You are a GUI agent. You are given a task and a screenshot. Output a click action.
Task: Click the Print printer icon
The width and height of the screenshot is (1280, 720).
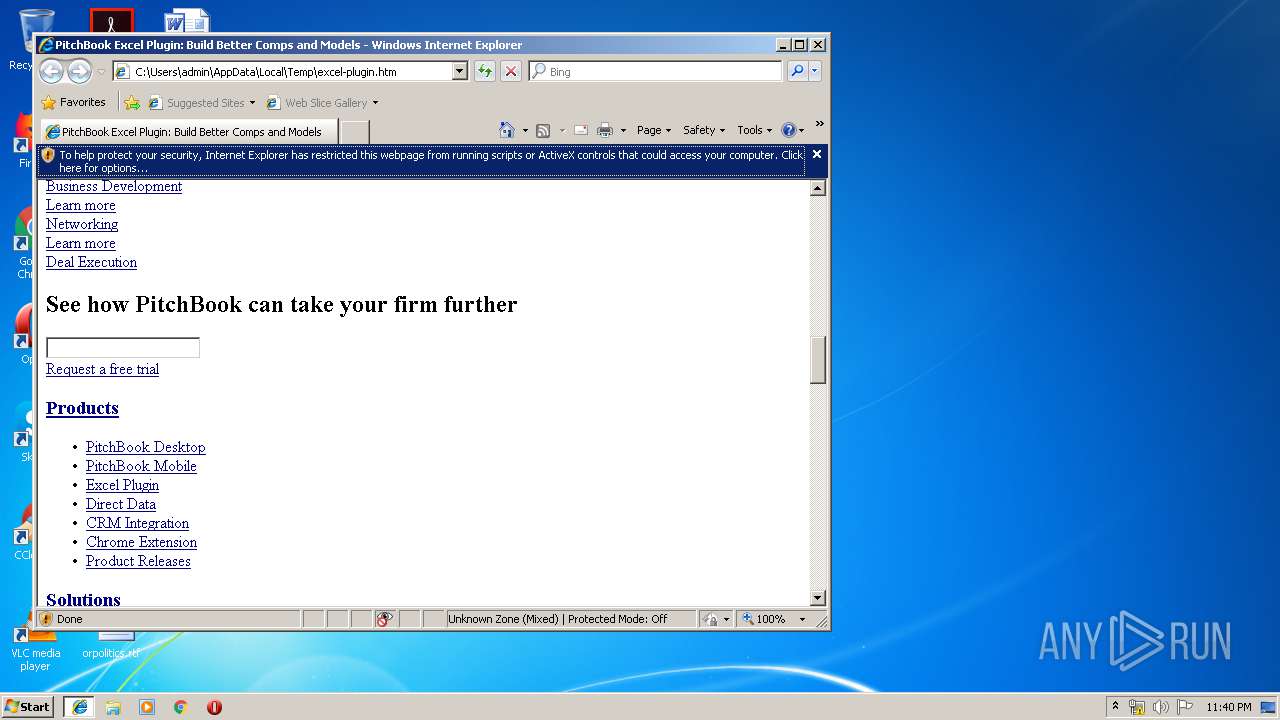click(x=605, y=130)
